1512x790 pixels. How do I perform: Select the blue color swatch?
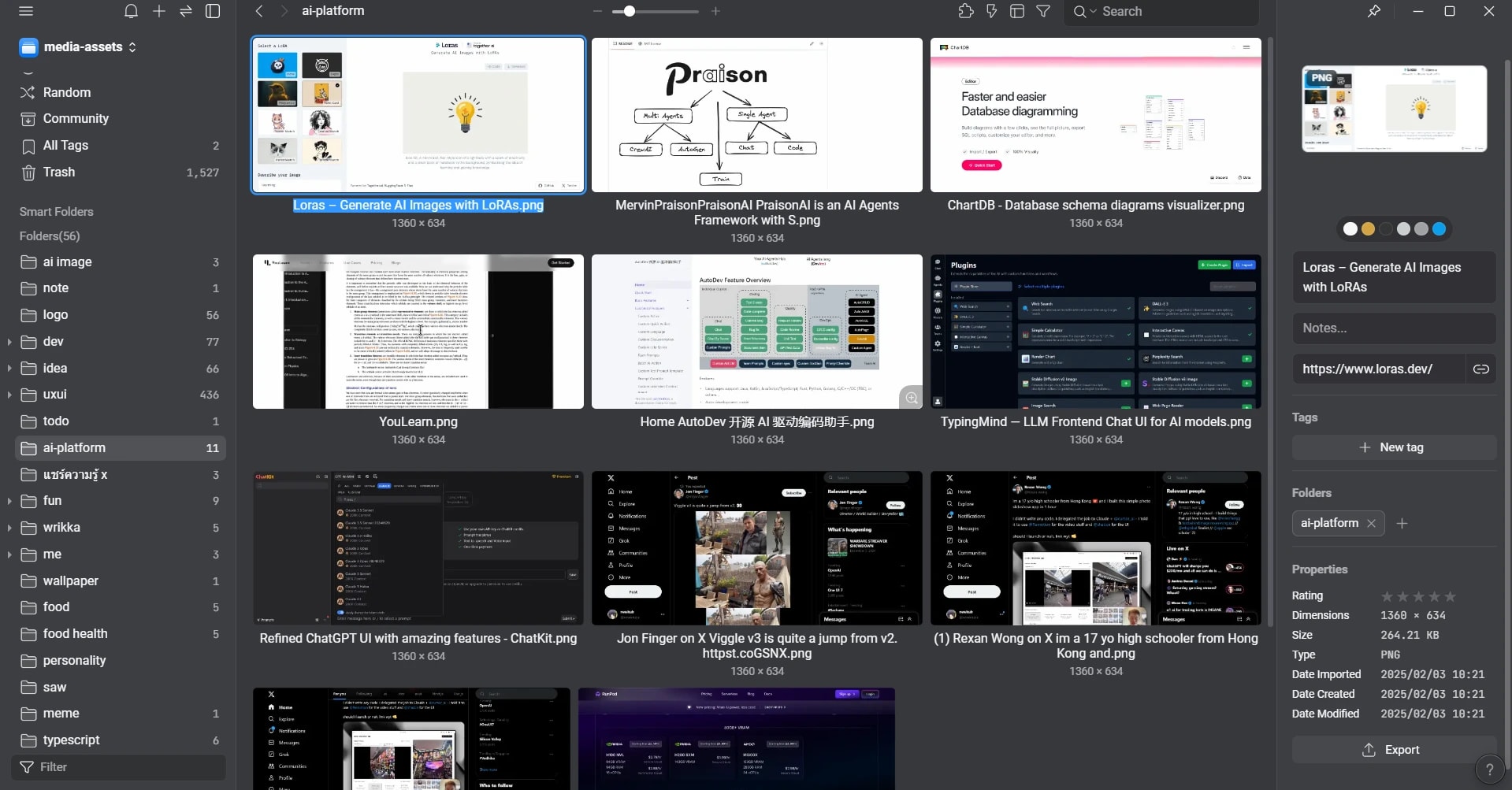pyautogui.click(x=1439, y=229)
